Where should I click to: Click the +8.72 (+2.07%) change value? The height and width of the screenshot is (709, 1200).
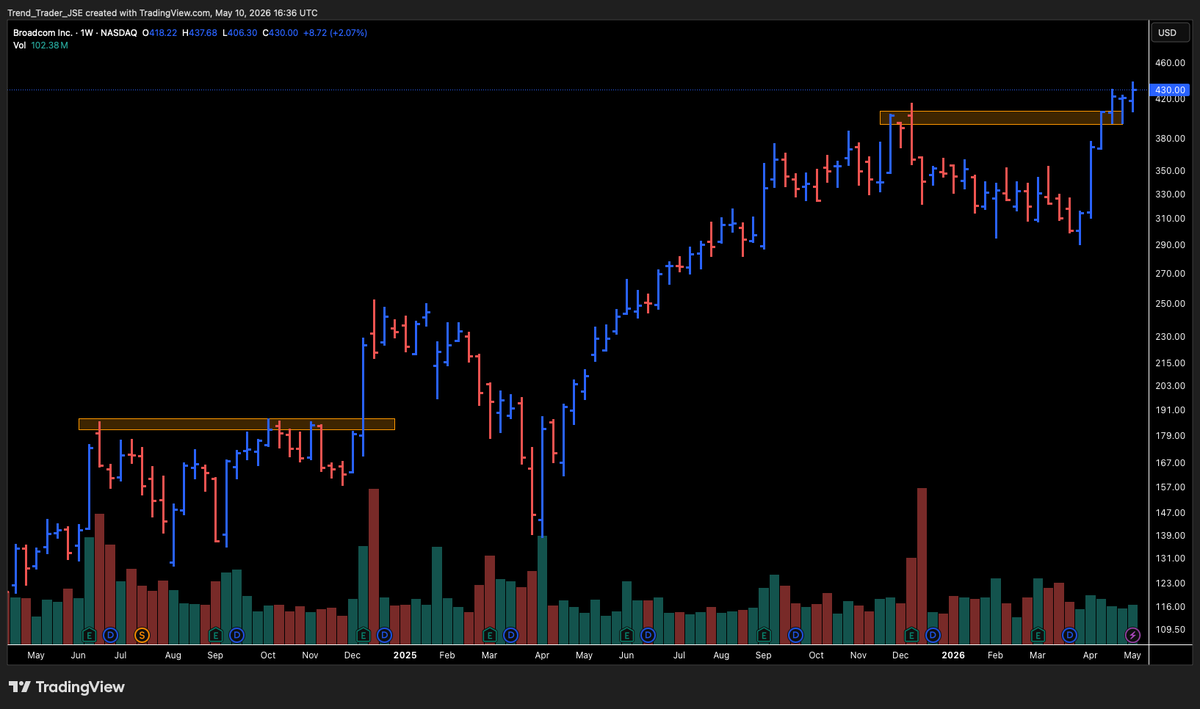[x=334, y=33]
